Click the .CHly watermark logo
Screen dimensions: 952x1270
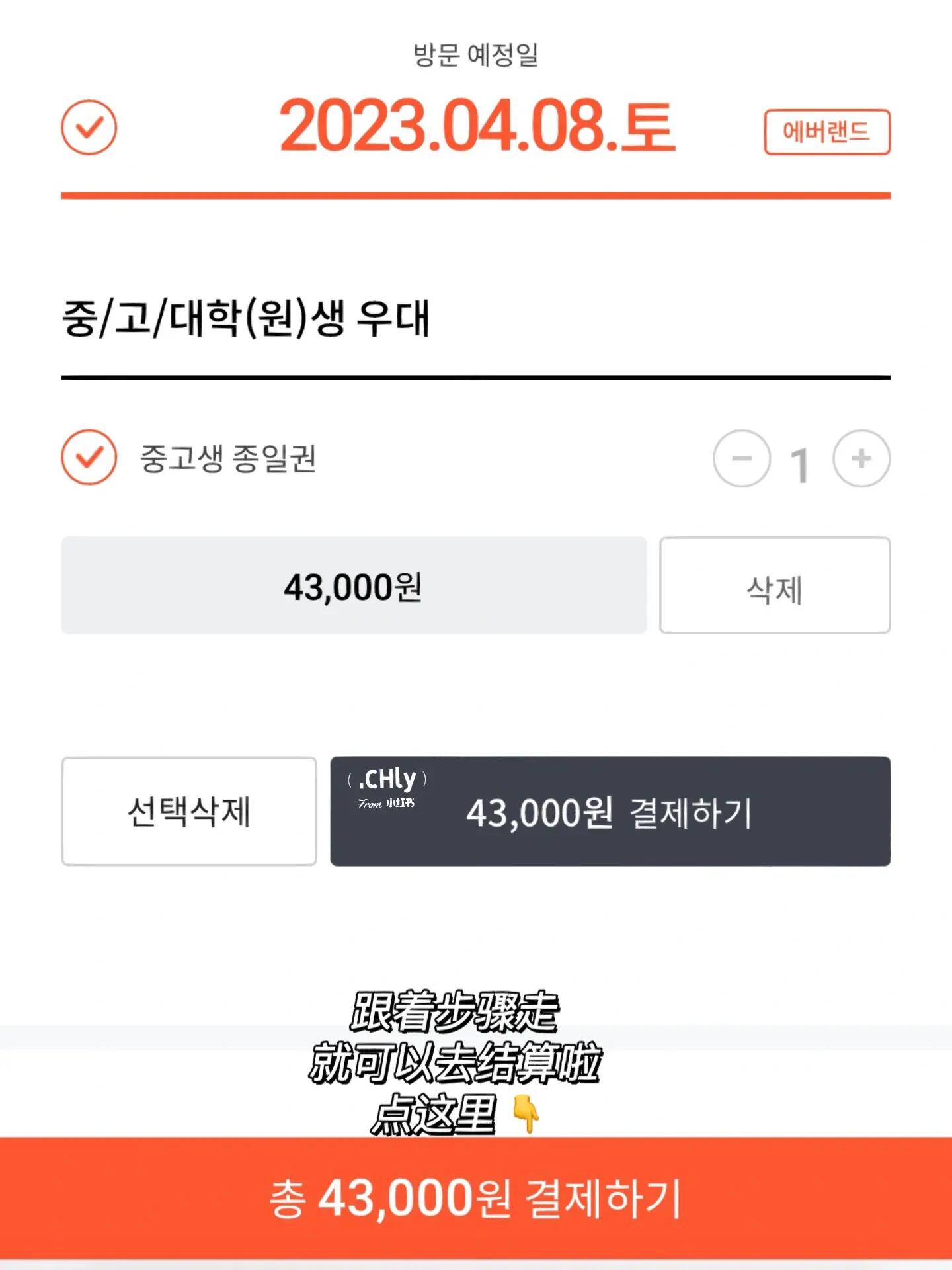tap(387, 787)
